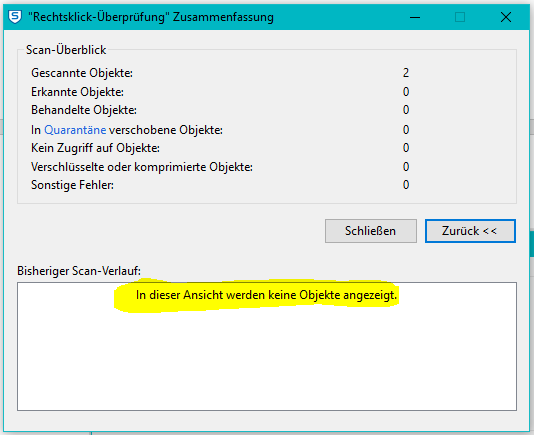Click the "Bisheriger Scan-Verlauf" heading

79,271
